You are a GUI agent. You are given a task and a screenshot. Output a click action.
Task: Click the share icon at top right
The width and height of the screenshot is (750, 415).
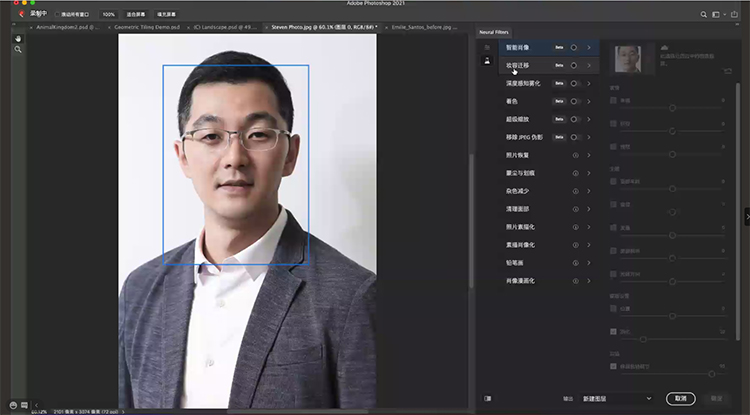734,14
